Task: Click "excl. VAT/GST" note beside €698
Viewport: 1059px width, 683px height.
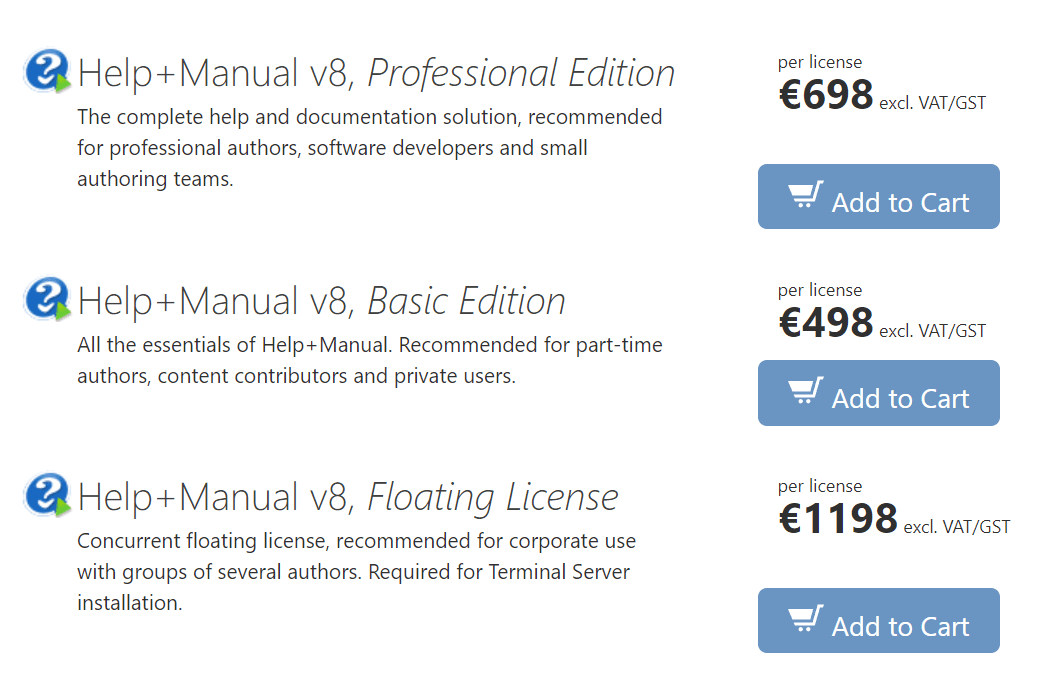Action: (x=932, y=103)
